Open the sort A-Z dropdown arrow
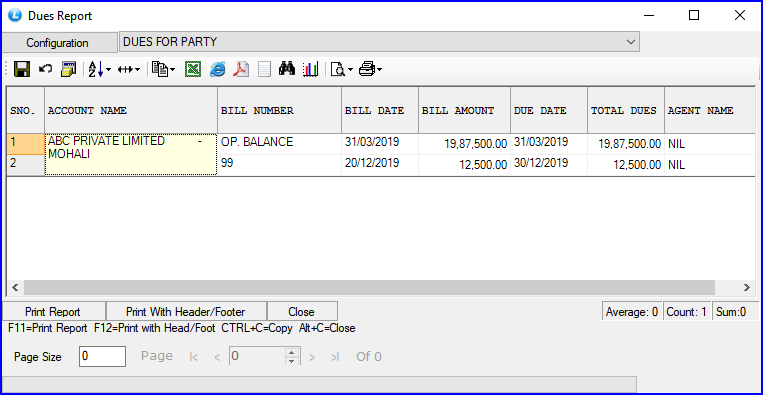This screenshot has height=395, width=763. 108,70
